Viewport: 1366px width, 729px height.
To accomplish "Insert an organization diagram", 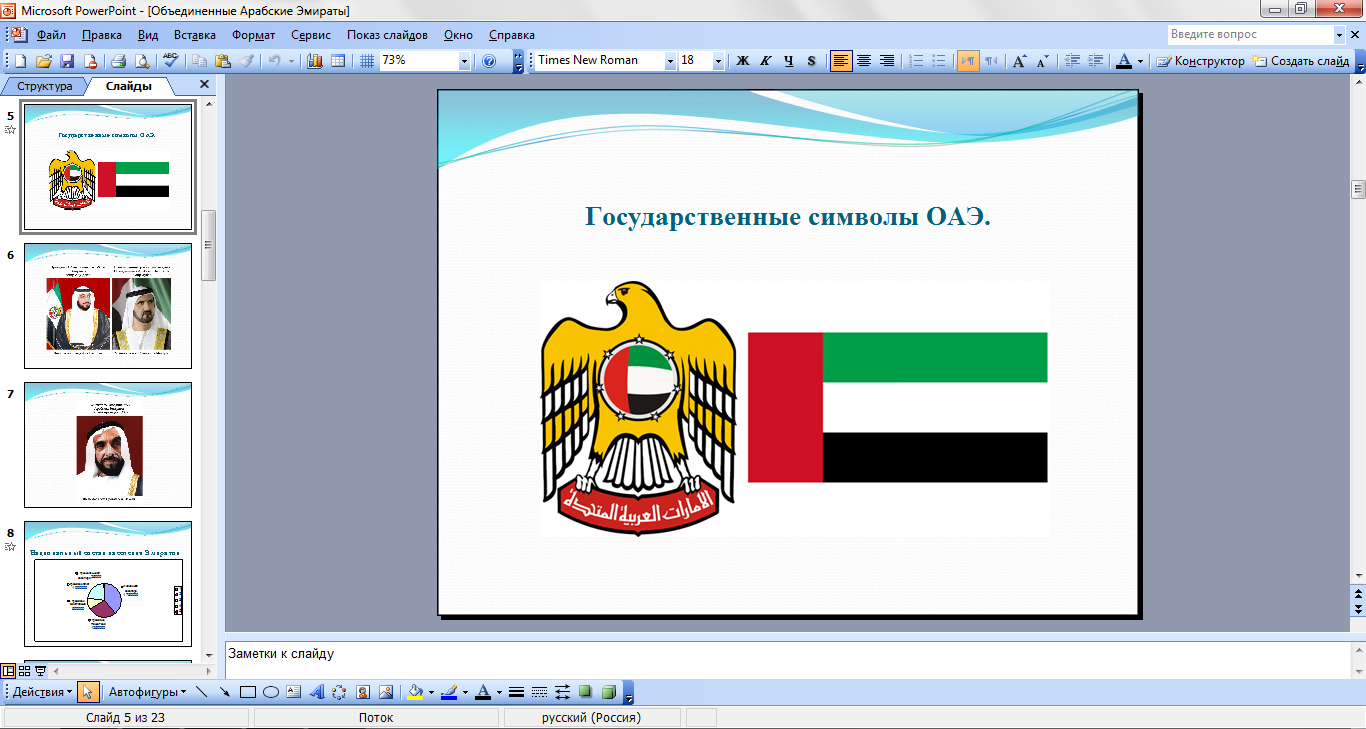I will coord(340,692).
